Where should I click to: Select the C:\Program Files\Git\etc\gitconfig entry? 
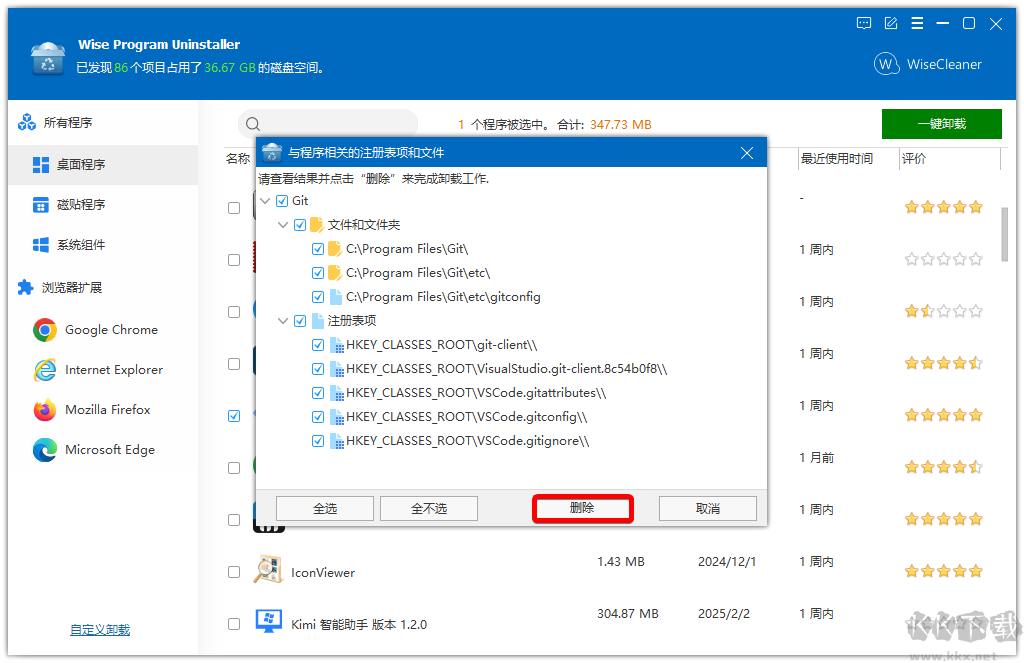pyautogui.click(x=443, y=297)
